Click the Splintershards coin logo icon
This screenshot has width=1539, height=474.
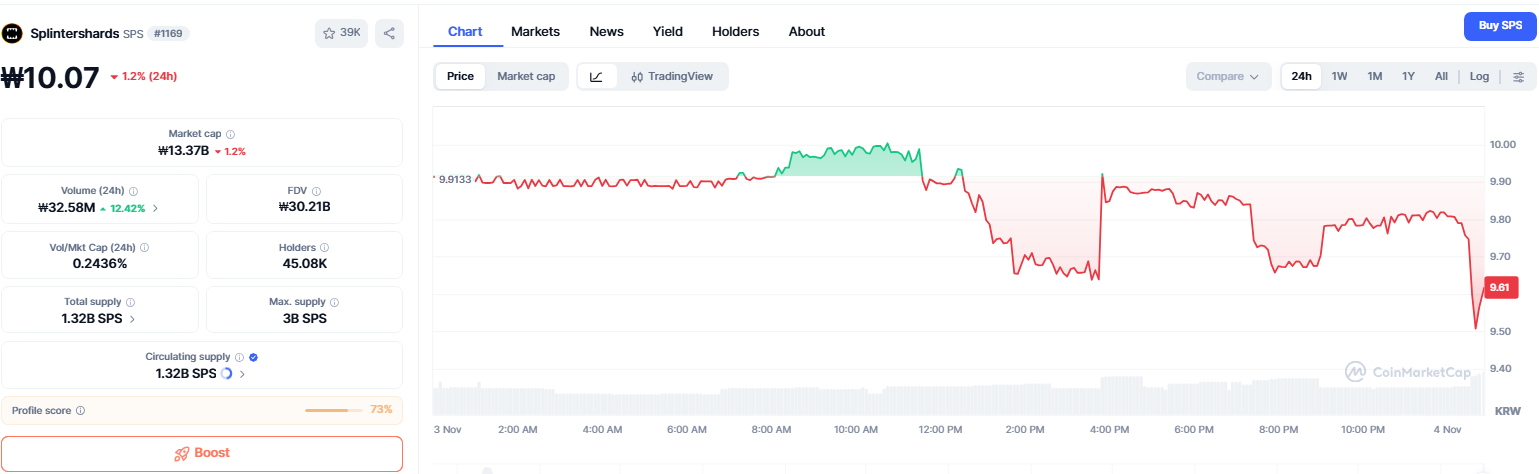(x=12, y=33)
